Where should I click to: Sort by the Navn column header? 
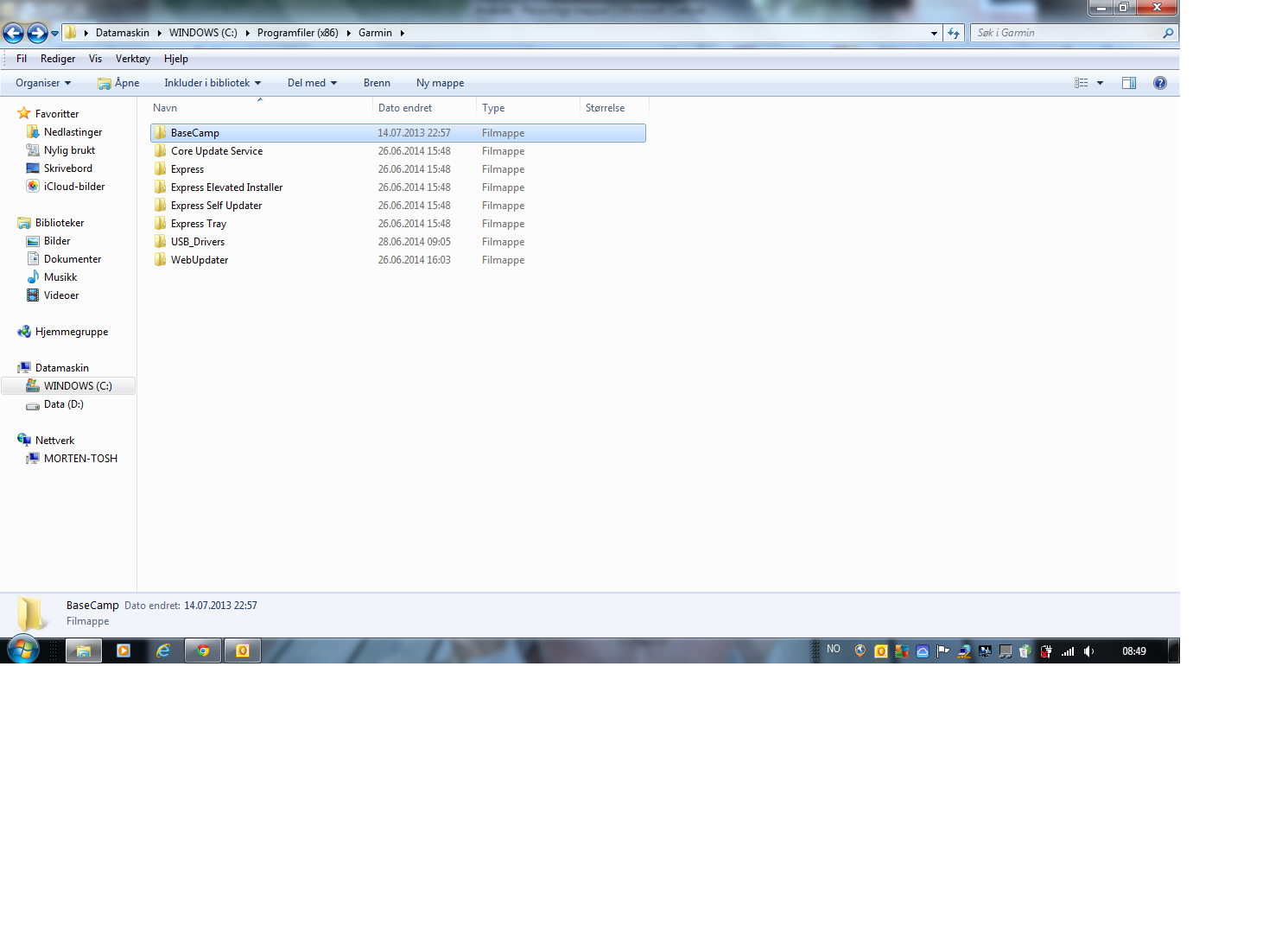260,108
